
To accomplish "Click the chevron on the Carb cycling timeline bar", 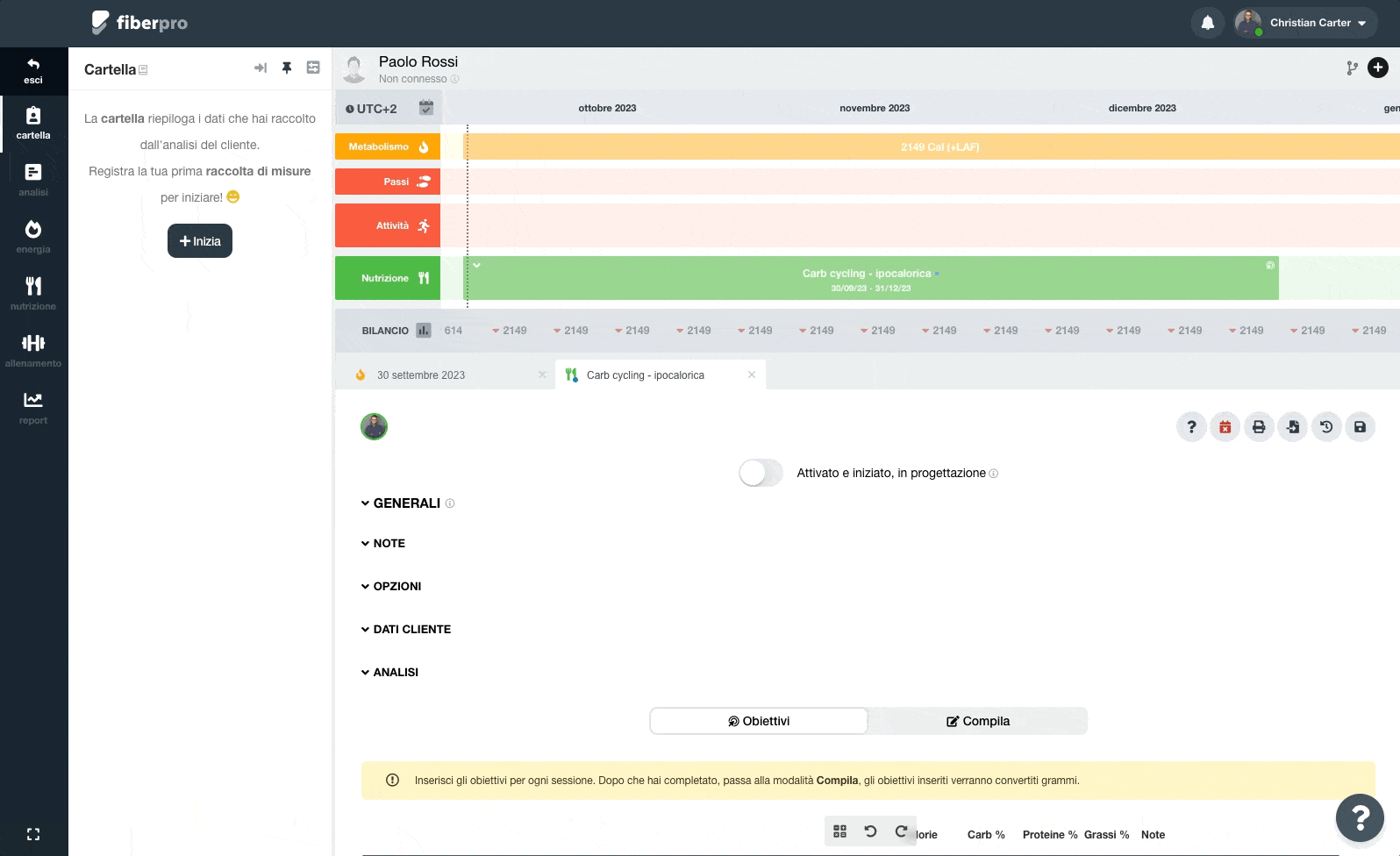I will pos(476,265).
